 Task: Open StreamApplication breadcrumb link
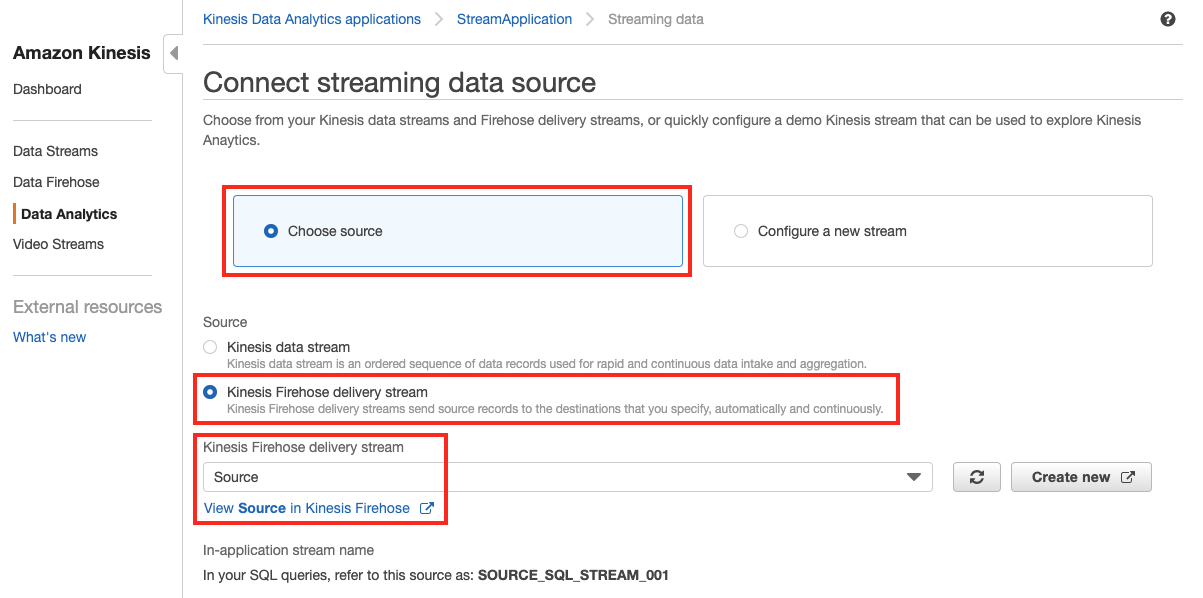coord(514,19)
